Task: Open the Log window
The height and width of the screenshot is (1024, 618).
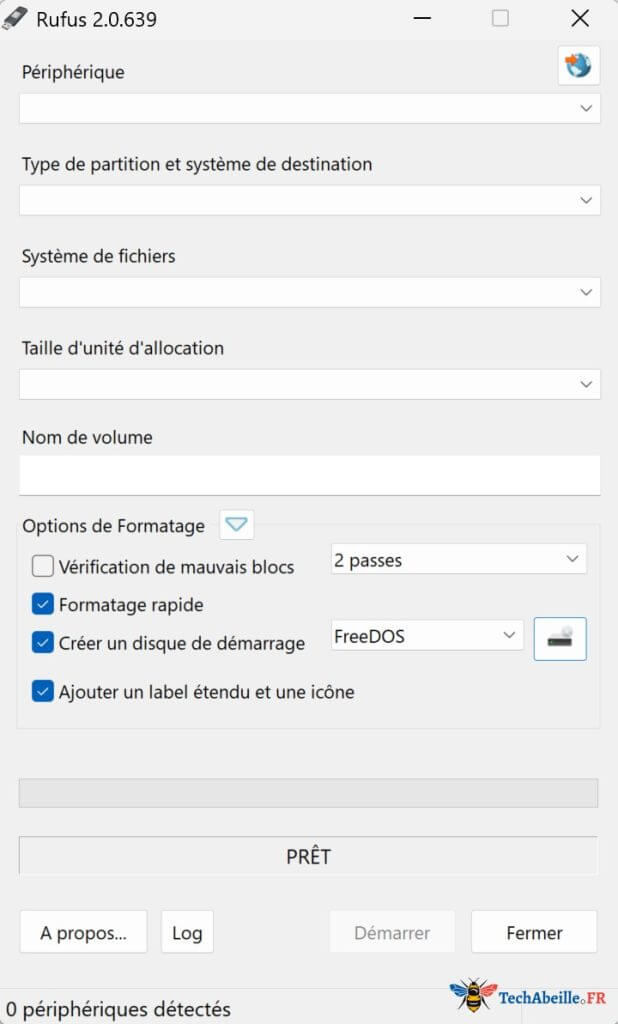Action: pos(187,932)
